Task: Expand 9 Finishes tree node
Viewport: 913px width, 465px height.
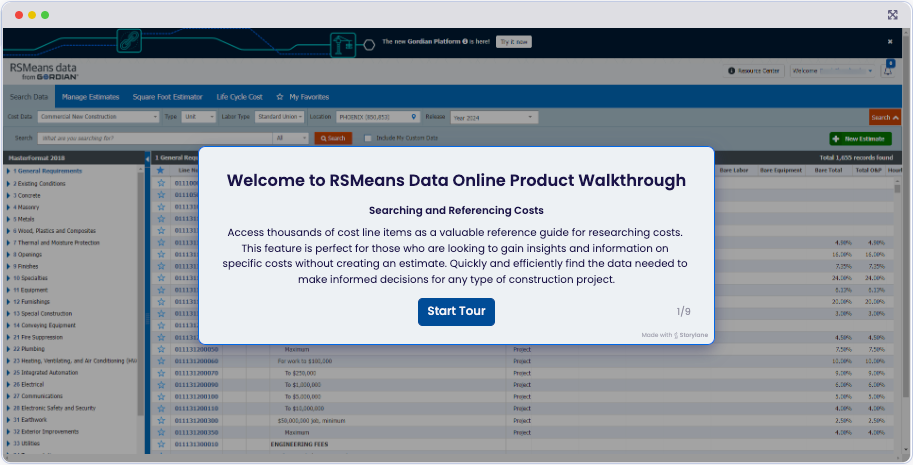Action: (x=8, y=267)
